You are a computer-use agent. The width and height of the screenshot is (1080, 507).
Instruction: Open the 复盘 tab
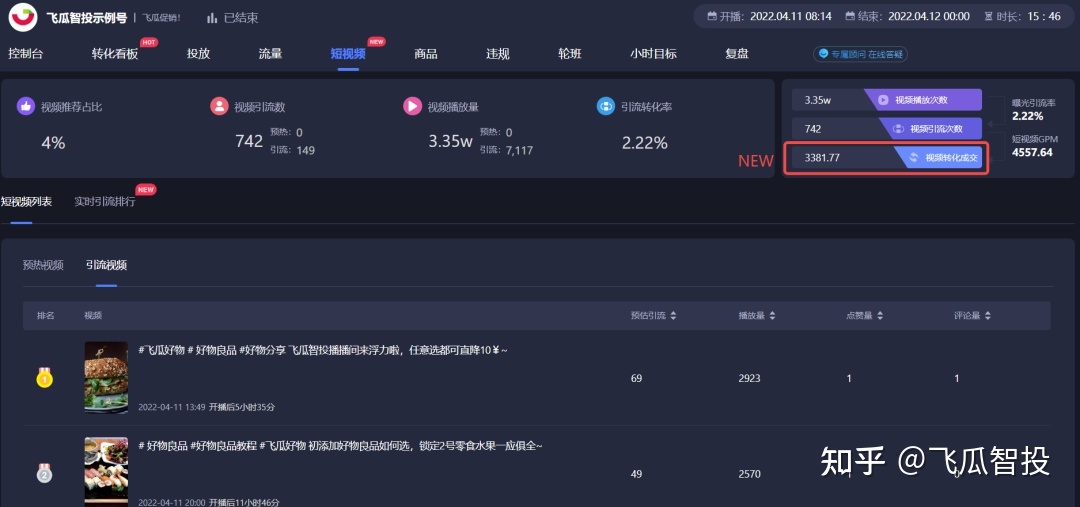coord(737,54)
